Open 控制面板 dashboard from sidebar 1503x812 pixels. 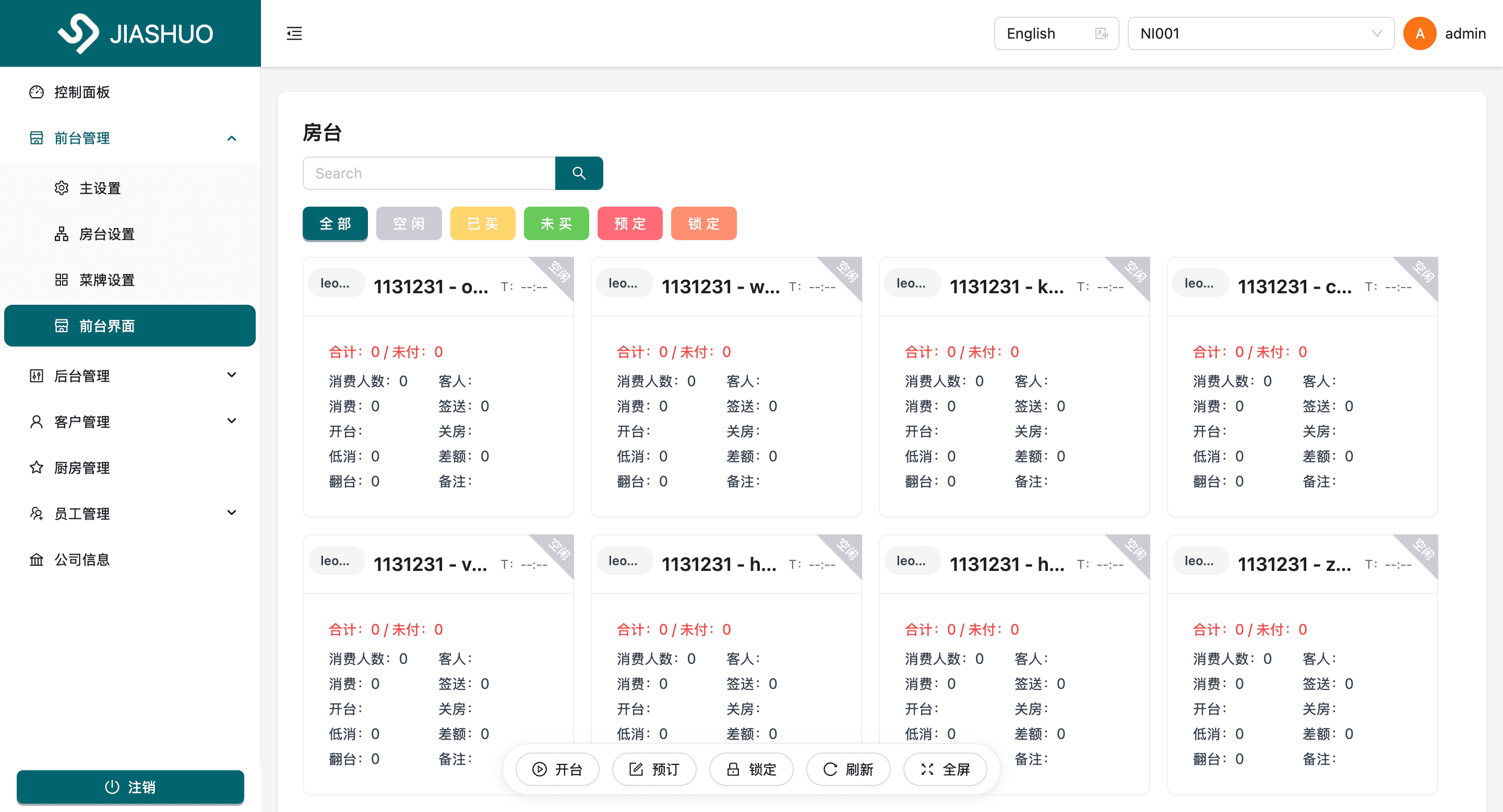click(82, 92)
